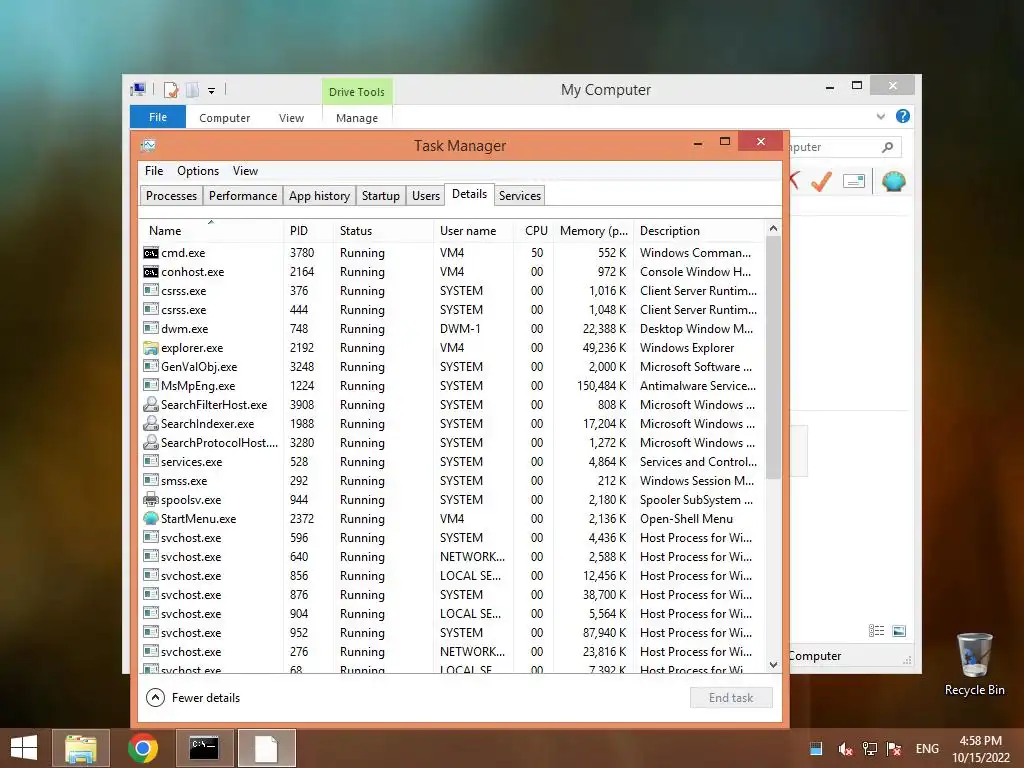Click the network tray icon
Viewport: 1024px width, 768px height.
click(870, 749)
